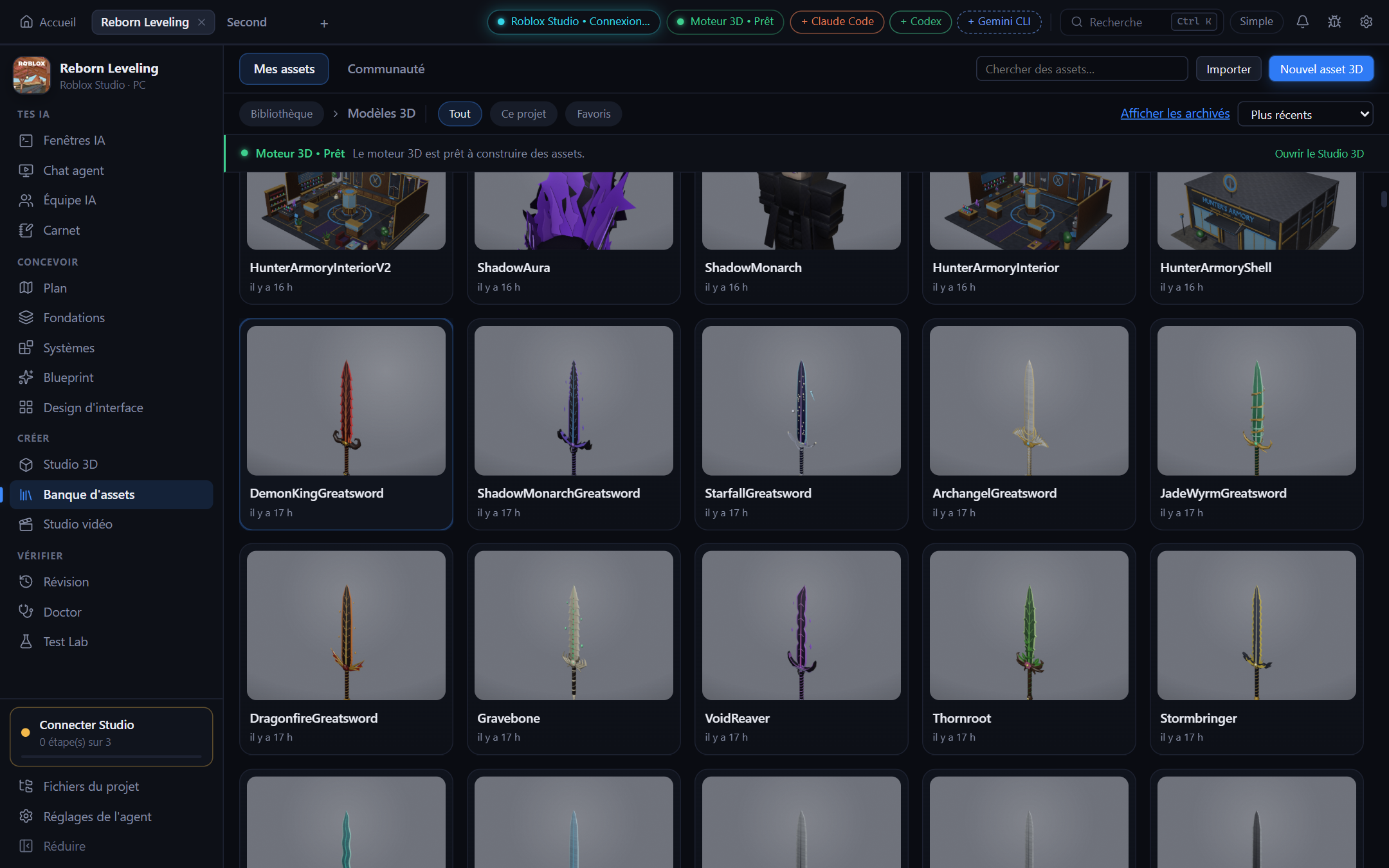Select the Tout filter chip
Screen dimensions: 1389x868
(460, 114)
